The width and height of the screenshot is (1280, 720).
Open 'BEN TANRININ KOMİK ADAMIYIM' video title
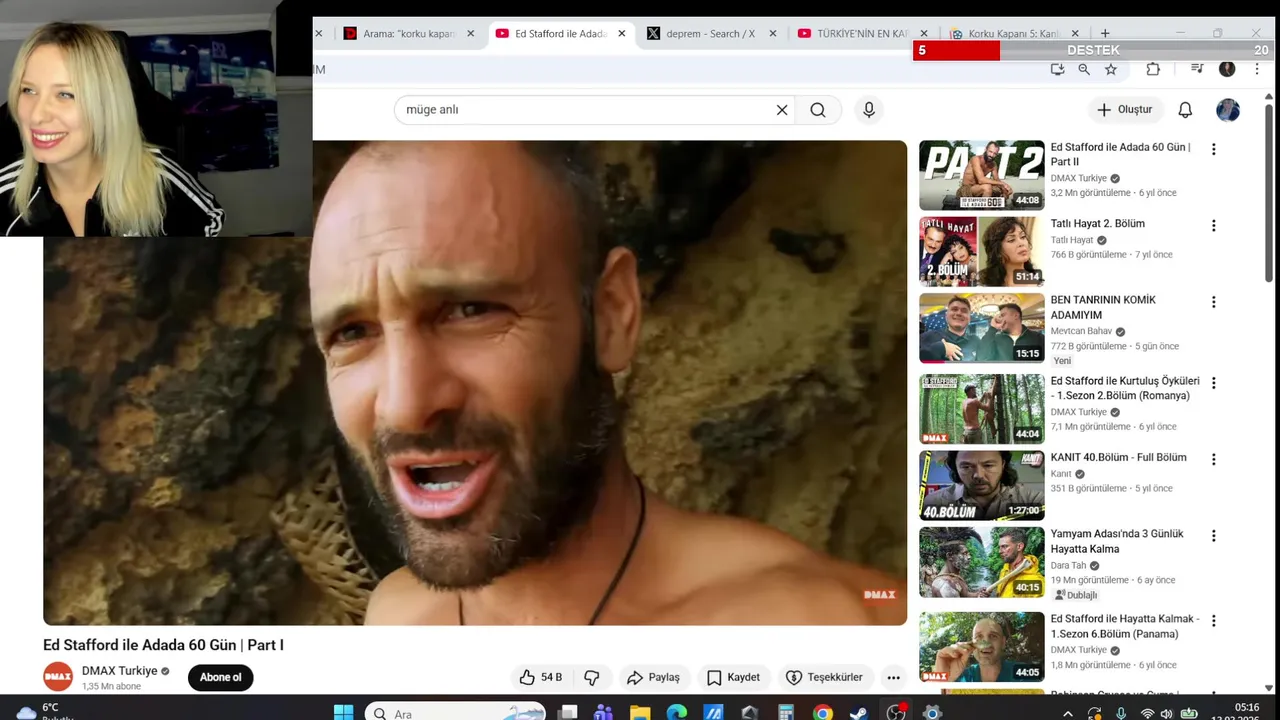(x=1103, y=307)
